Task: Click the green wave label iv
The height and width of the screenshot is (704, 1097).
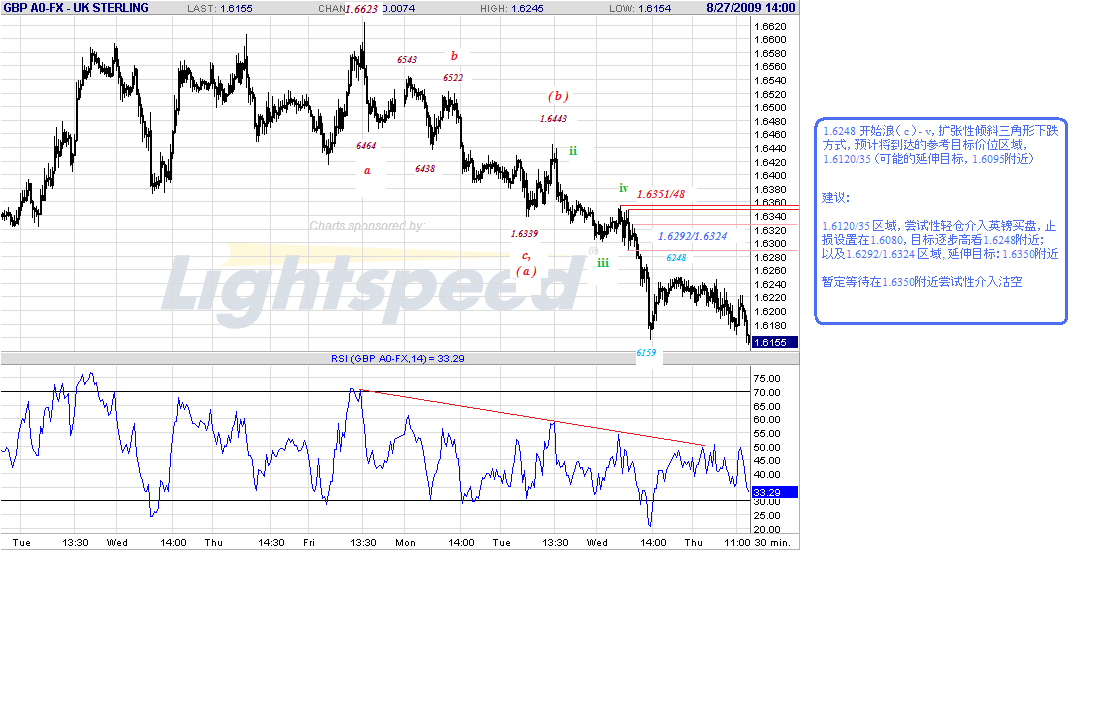Action: [623, 188]
